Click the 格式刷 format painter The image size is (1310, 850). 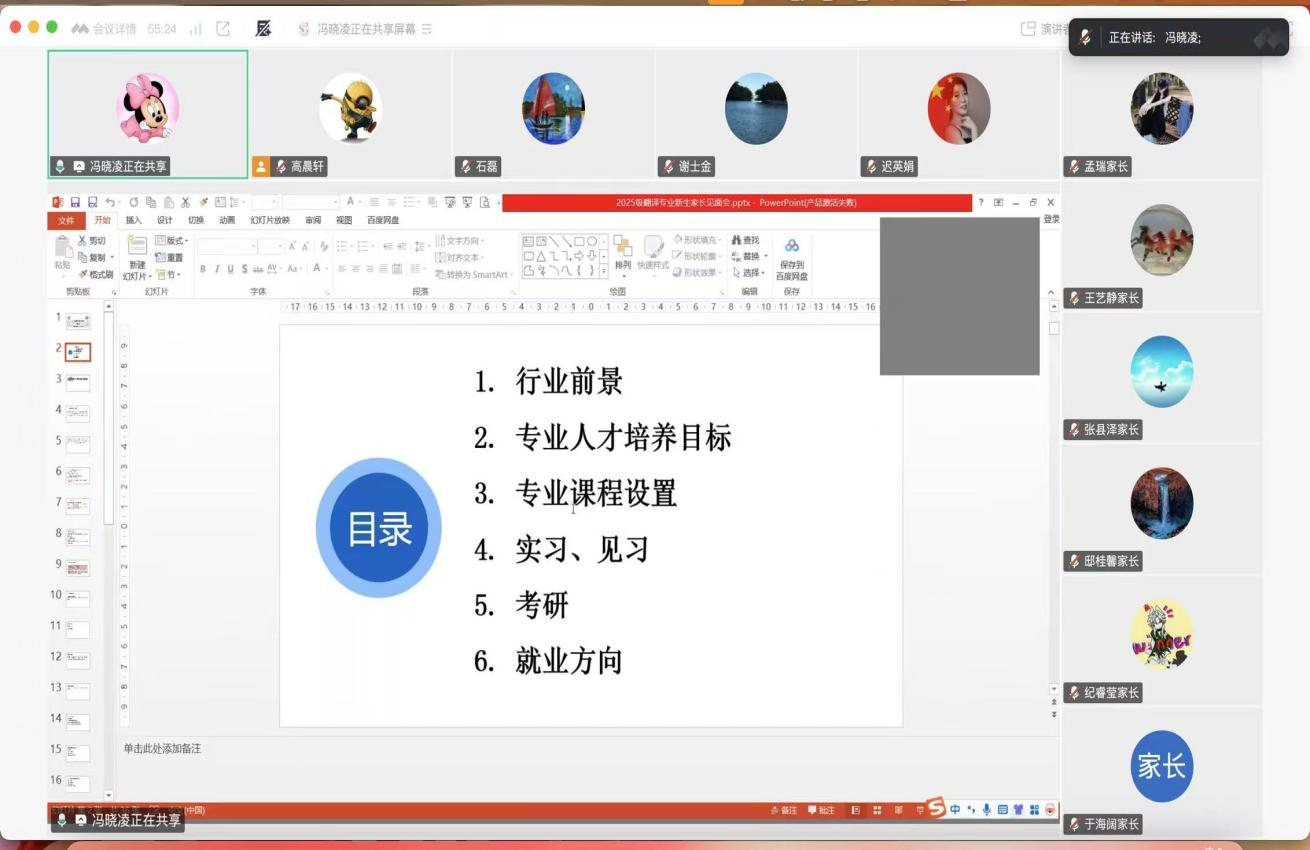[x=95, y=274]
